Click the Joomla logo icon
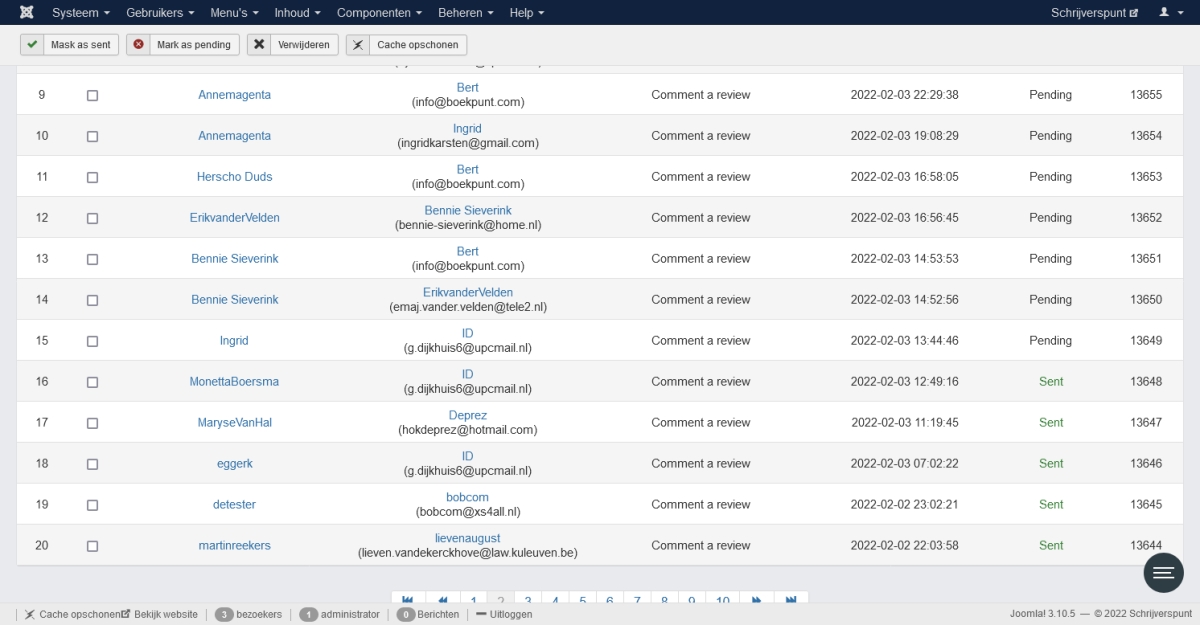This screenshot has height=625, width=1200. (x=27, y=12)
